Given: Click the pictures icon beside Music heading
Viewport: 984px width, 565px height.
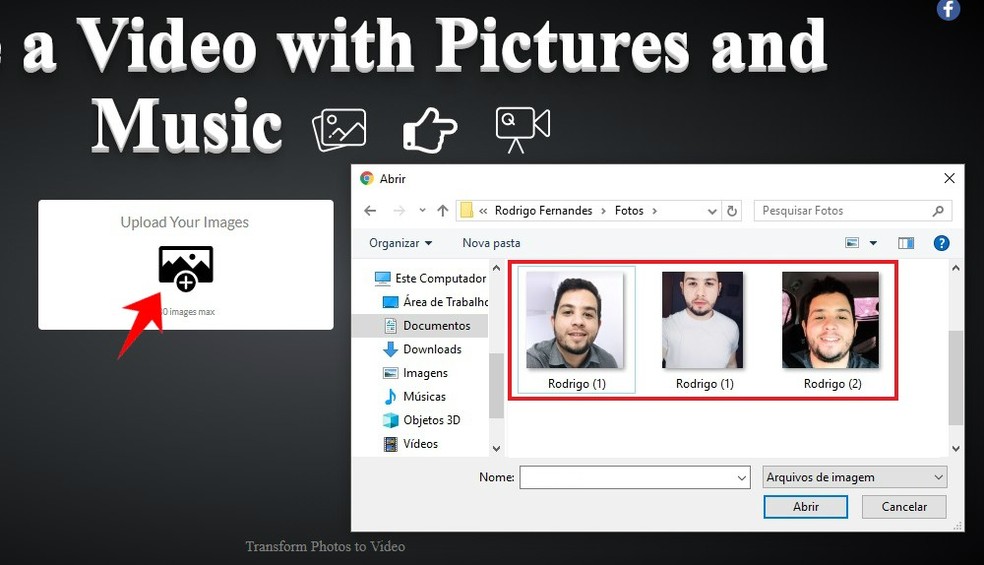Looking at the screenshot, I should pyautogui.click(x=339, y=130).
